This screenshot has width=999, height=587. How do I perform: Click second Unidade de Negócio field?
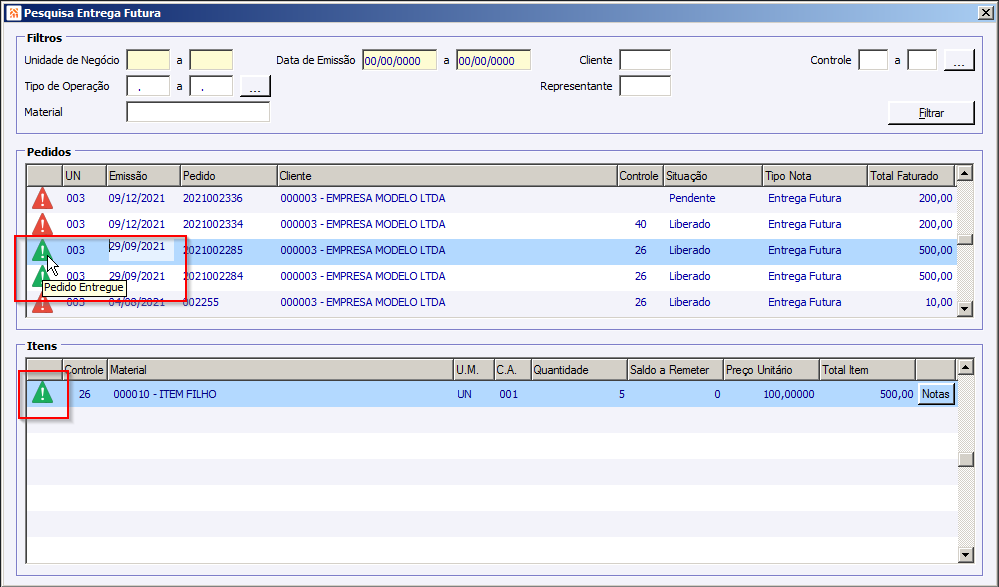click(211, 60)
